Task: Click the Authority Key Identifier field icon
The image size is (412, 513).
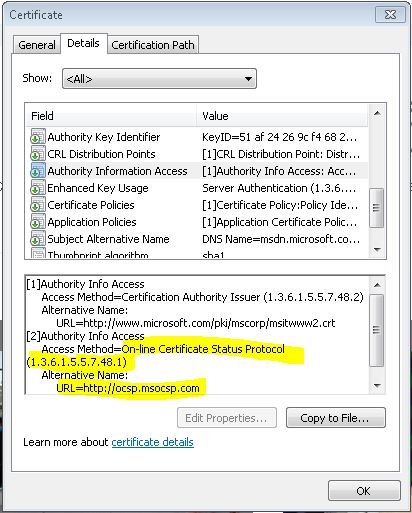Action: [x=37, y=137]
